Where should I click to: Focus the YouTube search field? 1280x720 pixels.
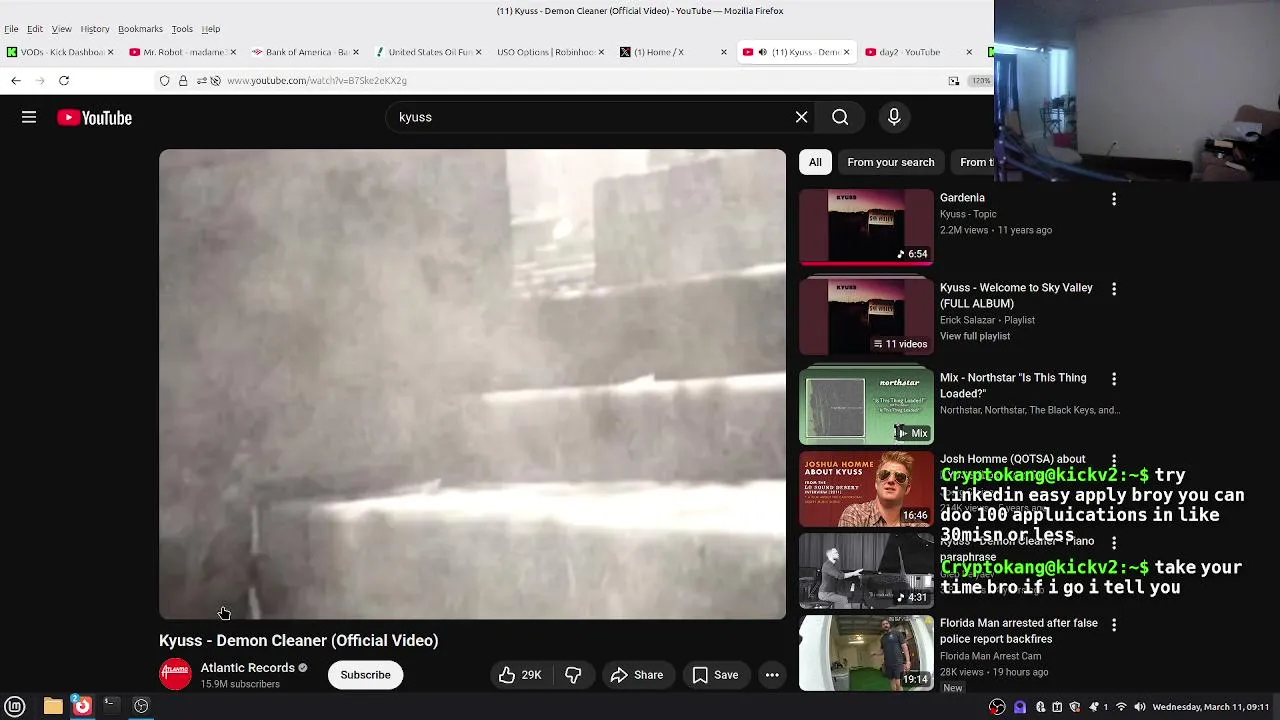tap(590, 118)
